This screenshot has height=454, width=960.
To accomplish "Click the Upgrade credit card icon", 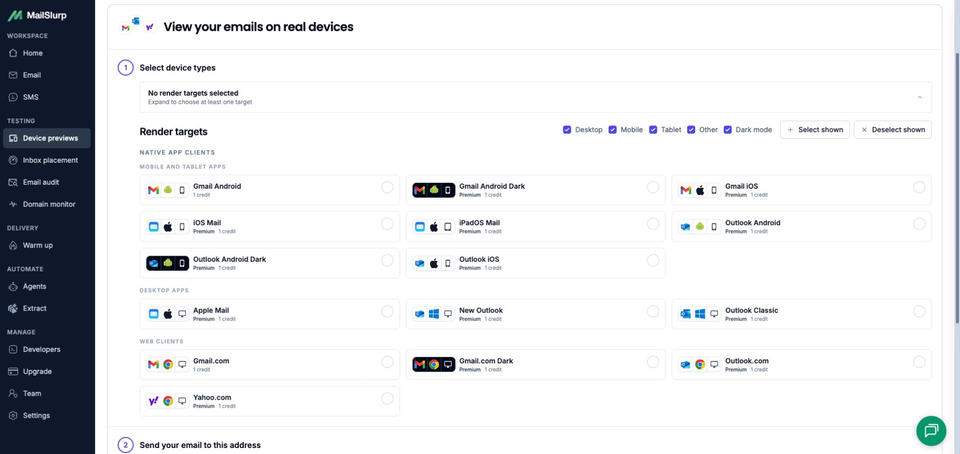I will (x=13, y=371).
